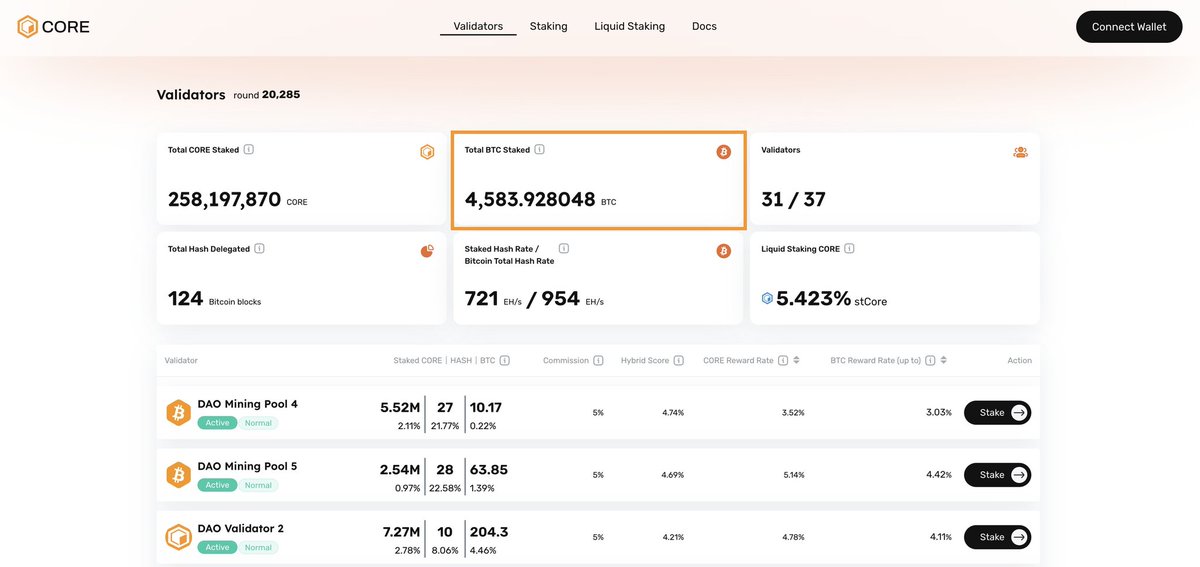Click info icon next to Liquid Staking CORE
Screen dimensions: 1200x567
tap(849, 249)
